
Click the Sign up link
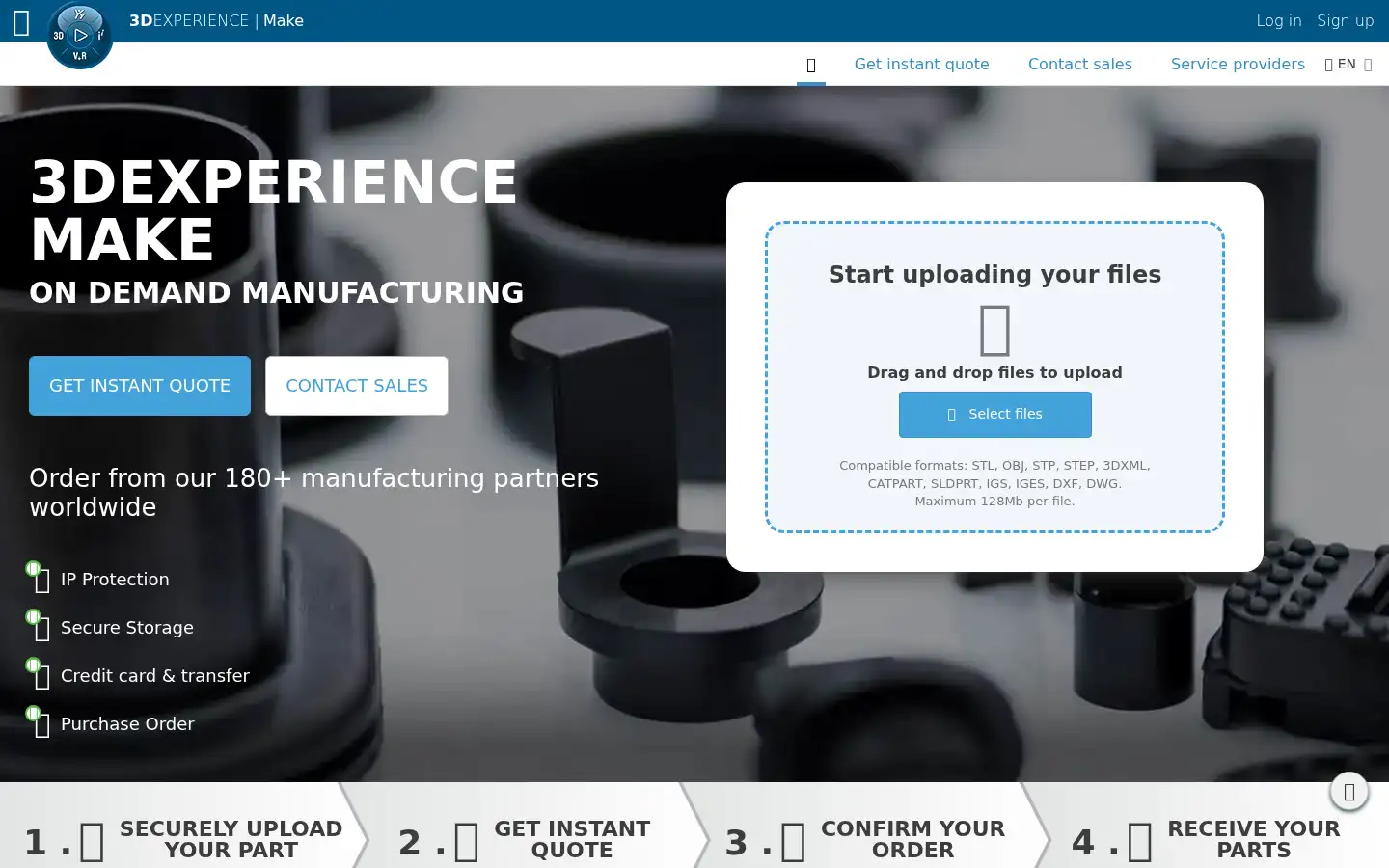point(1345,20)
